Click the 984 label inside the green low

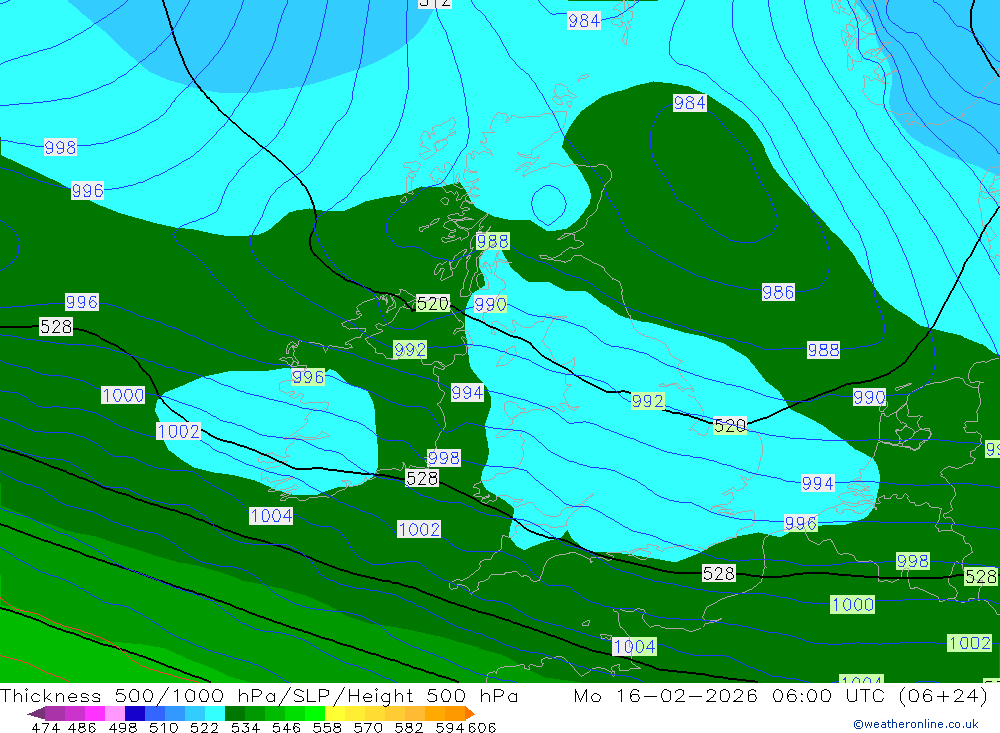click(x=689, y=103)
